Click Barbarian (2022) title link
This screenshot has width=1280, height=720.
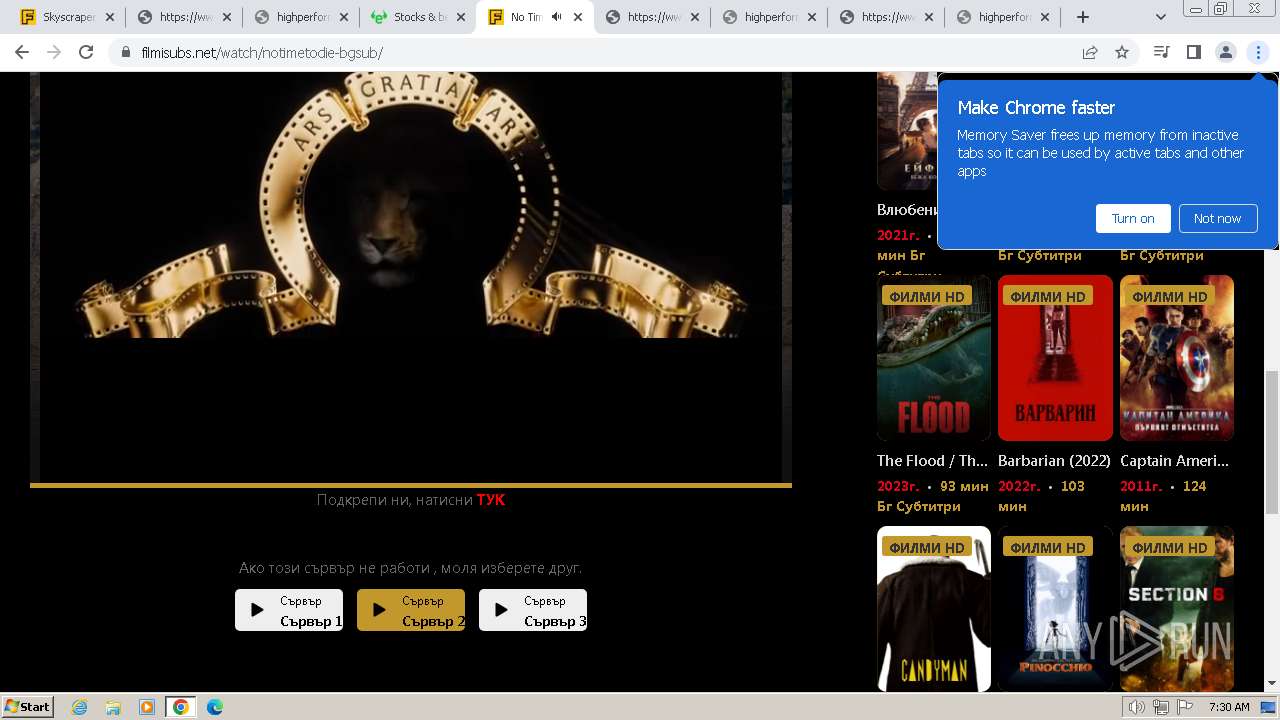[x=1055, y=461]
